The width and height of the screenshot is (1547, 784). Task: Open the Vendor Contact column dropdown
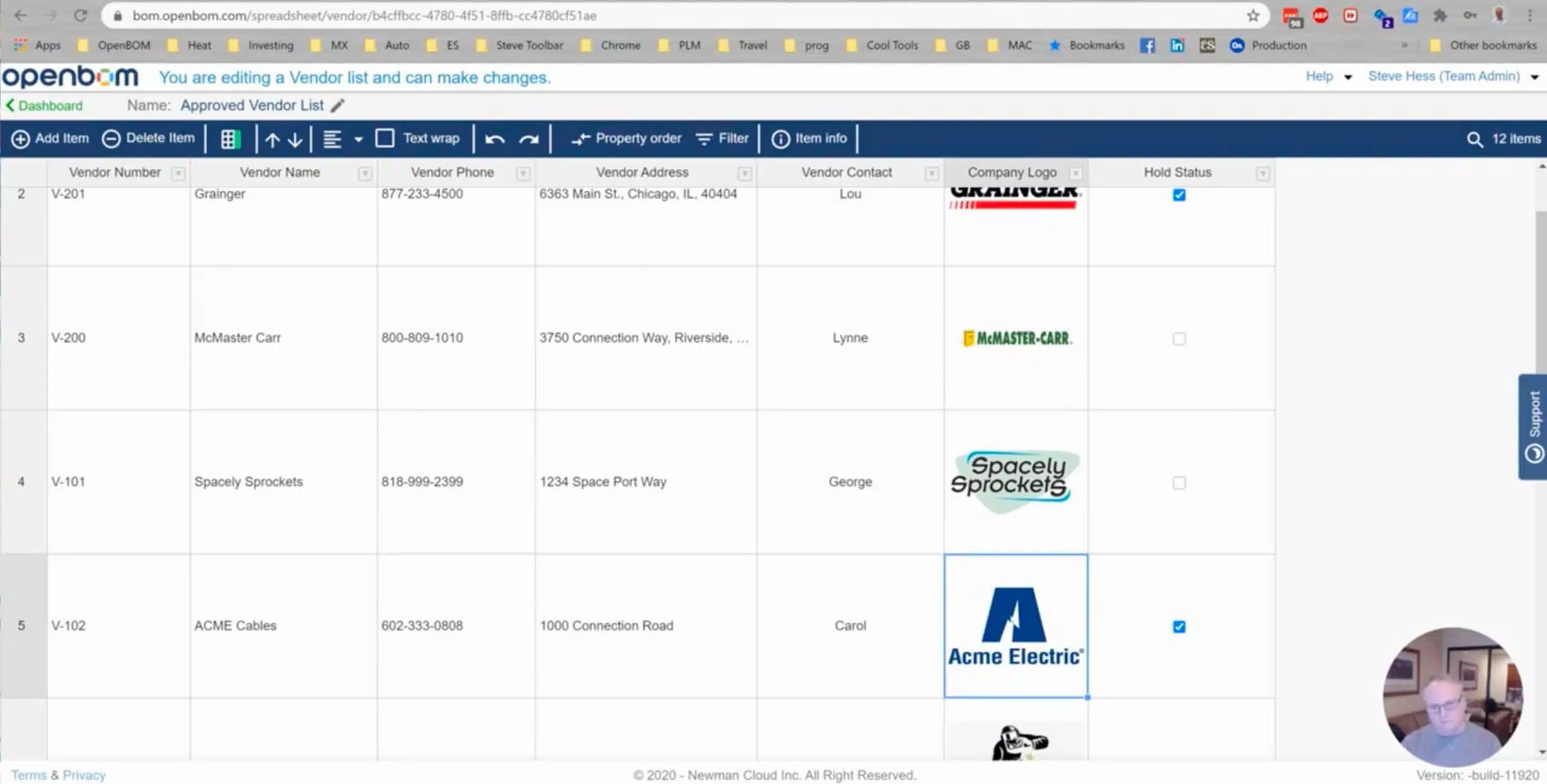(932, 174)
